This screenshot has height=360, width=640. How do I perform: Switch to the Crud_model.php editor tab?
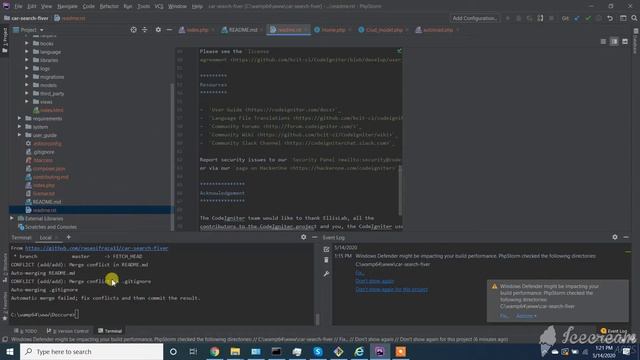[x=384, y=30]
